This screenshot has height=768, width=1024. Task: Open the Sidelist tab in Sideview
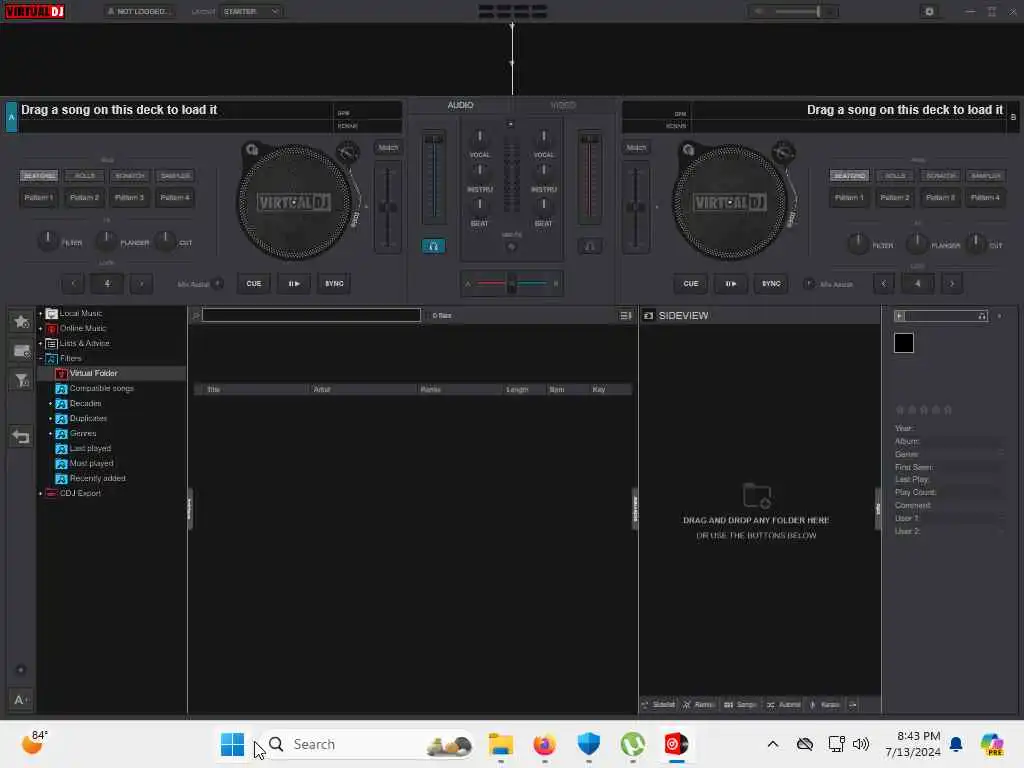[x=658, y=705]
